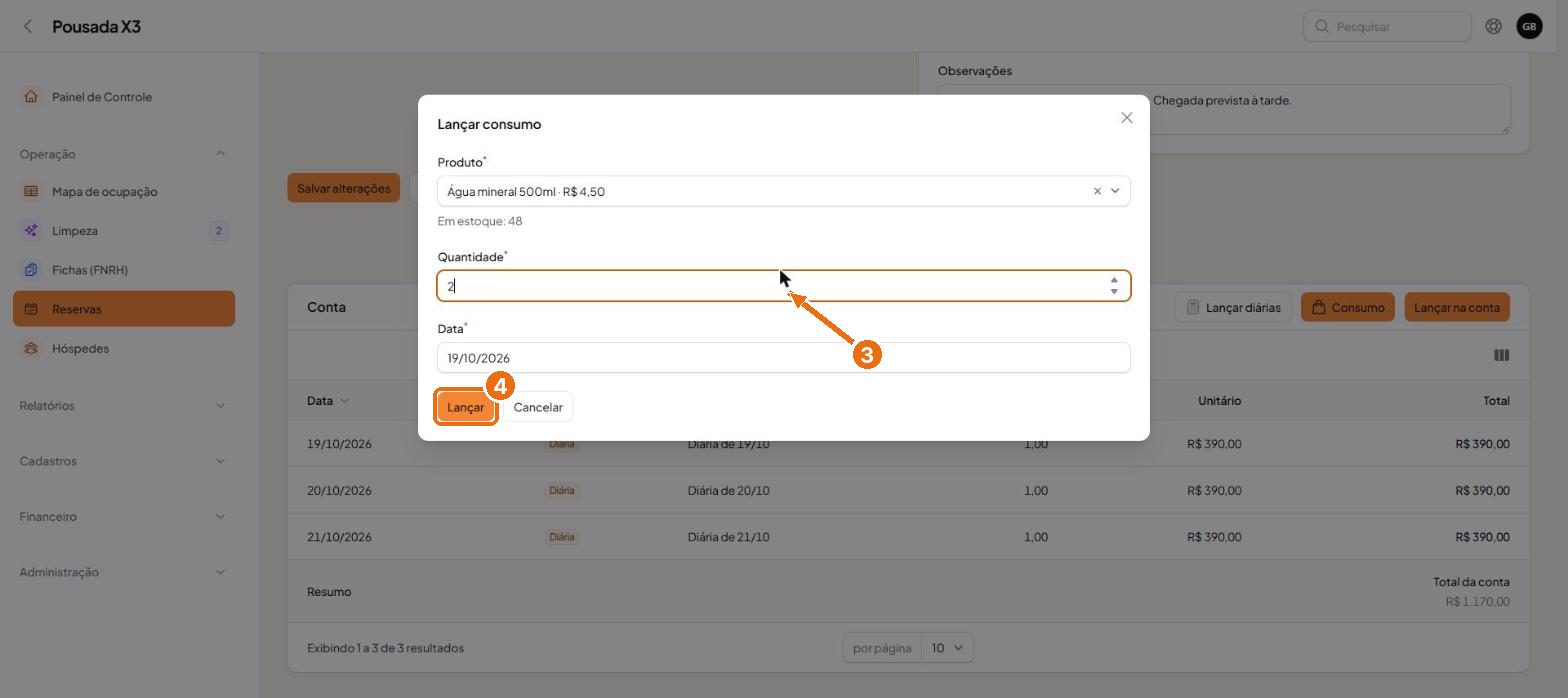Click the Fichas (FNRH) document icon
1568x698 pixels.
[31, 270]
